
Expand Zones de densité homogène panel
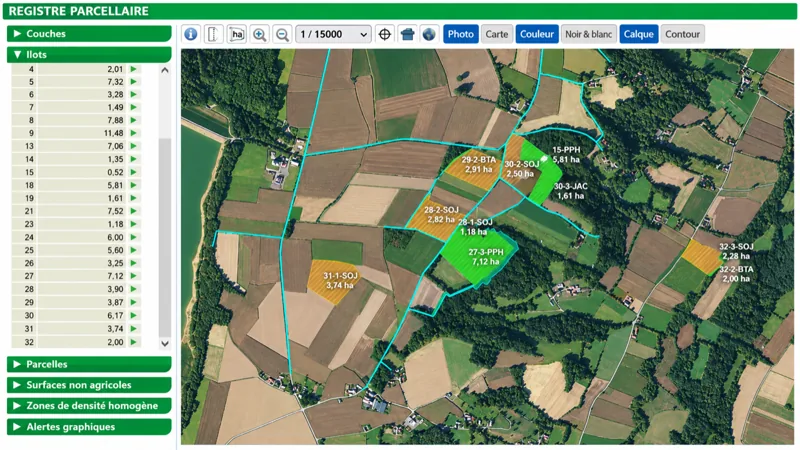89,406
